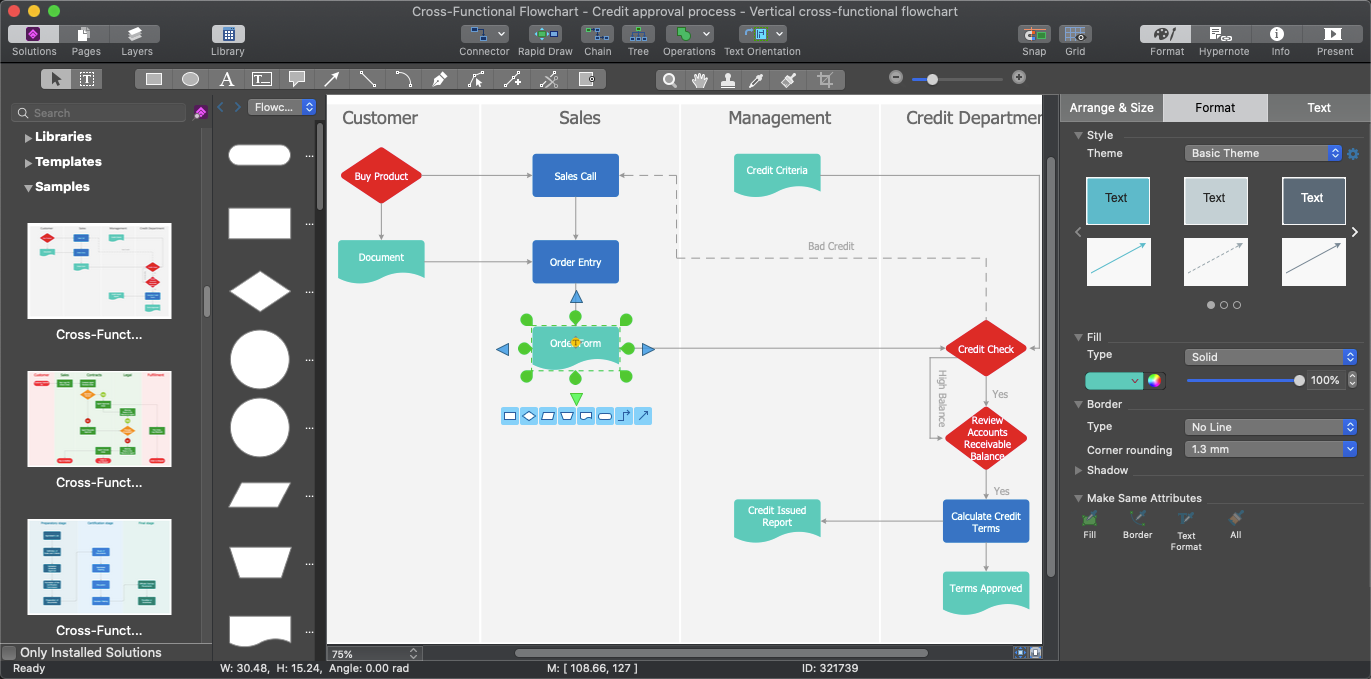This screenshot has width=1371, height=679.
Task: Open the Layers panel
Action: [137, 40]
